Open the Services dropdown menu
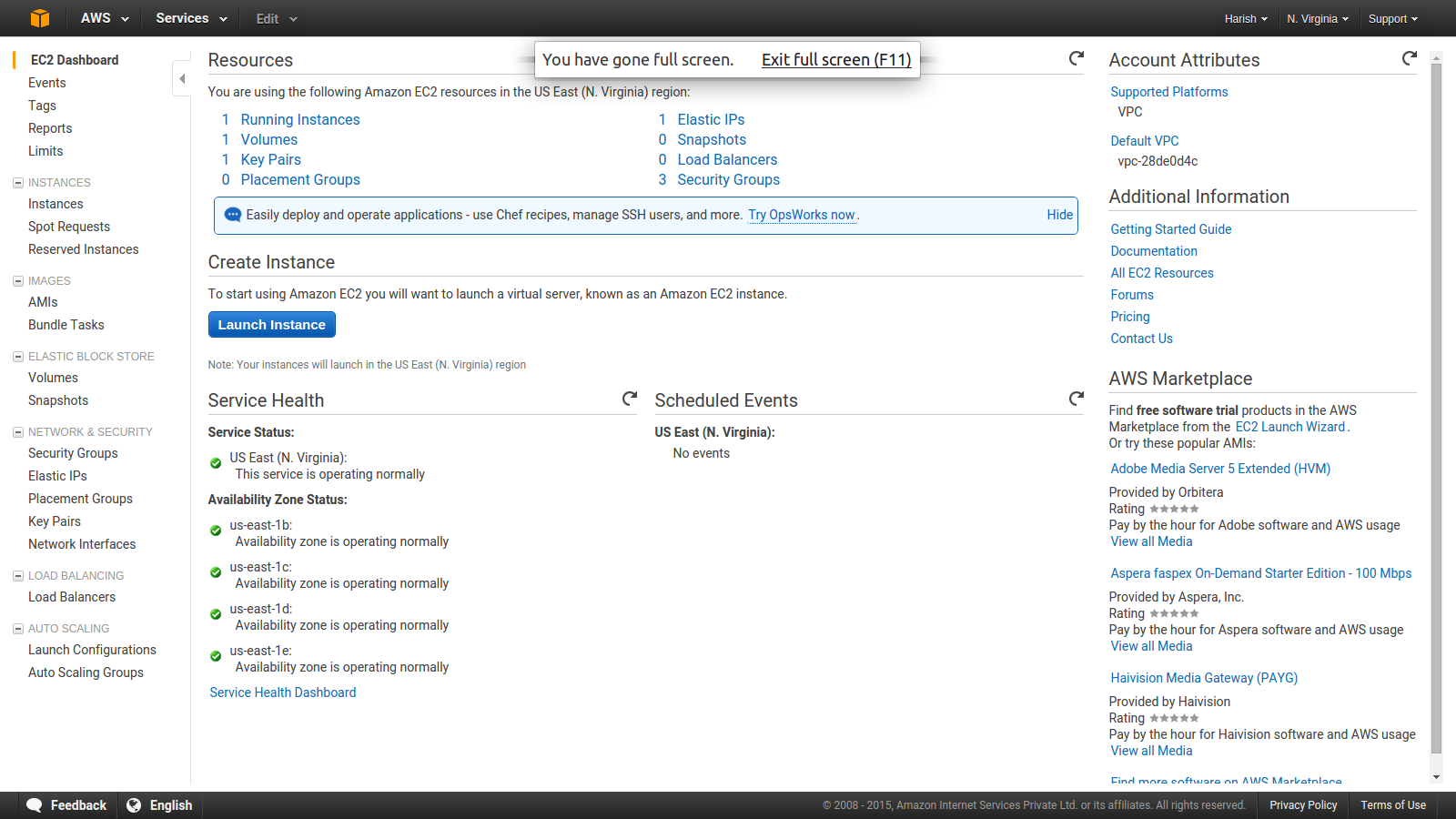The width and height of the screenshot is (1456, 819). (x=191, y=18)
